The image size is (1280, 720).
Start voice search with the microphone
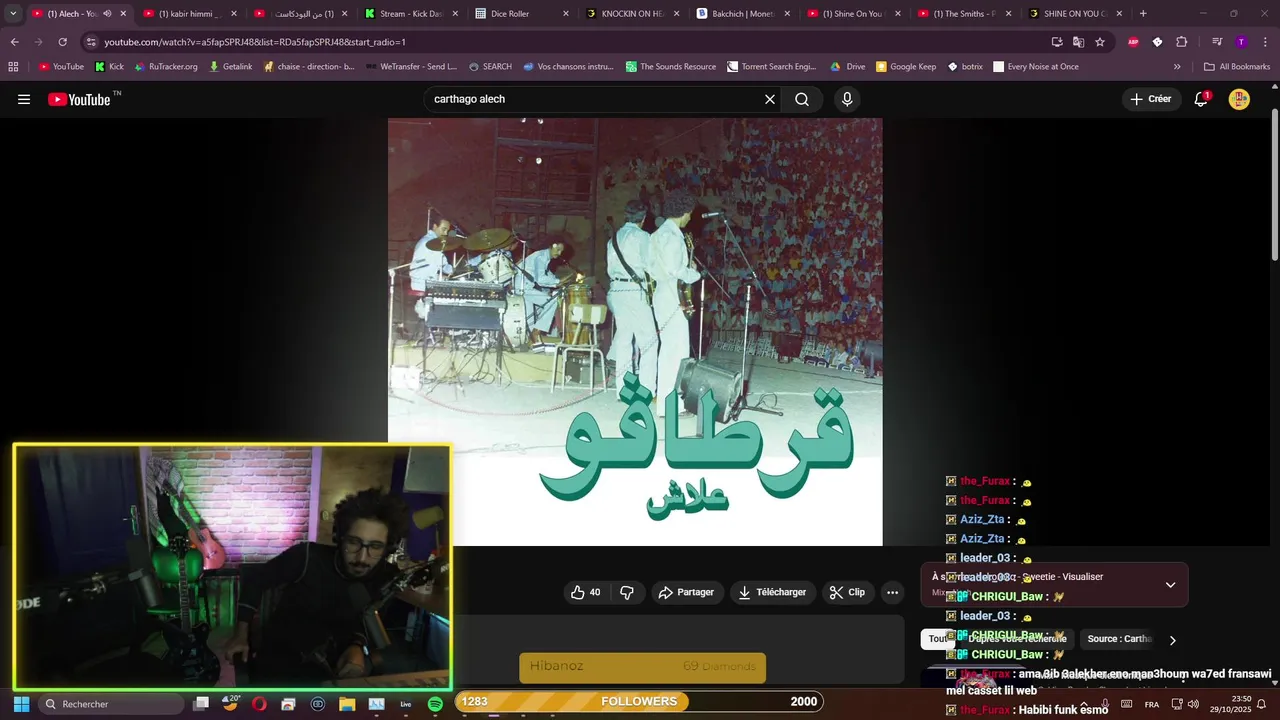pos(847,99)
